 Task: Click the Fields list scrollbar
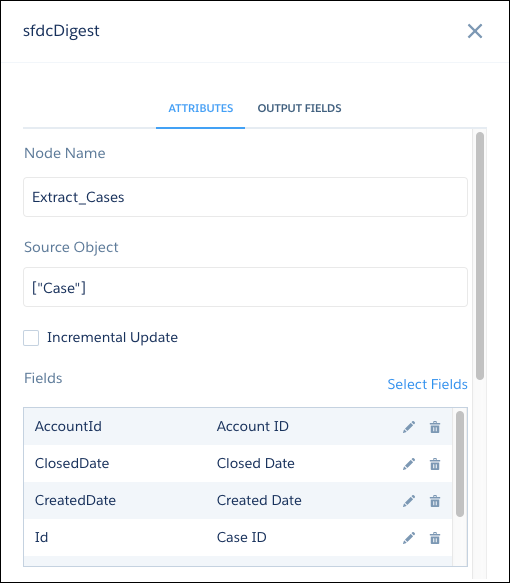tap(460, 464)
